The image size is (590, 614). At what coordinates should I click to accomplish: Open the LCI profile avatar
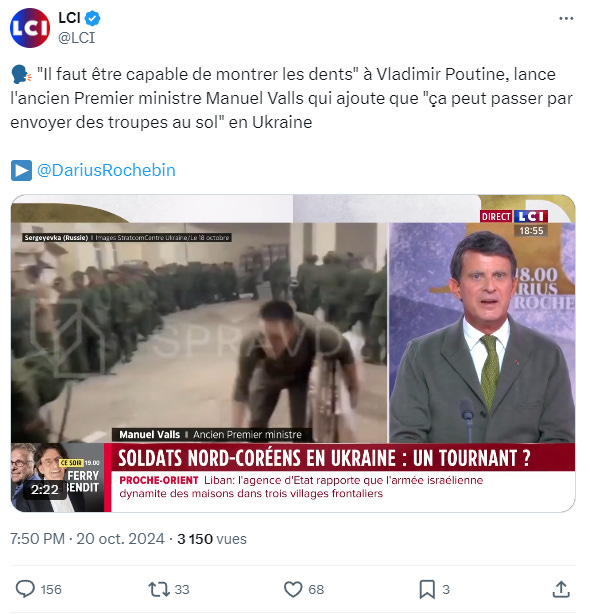coord(30,28)
